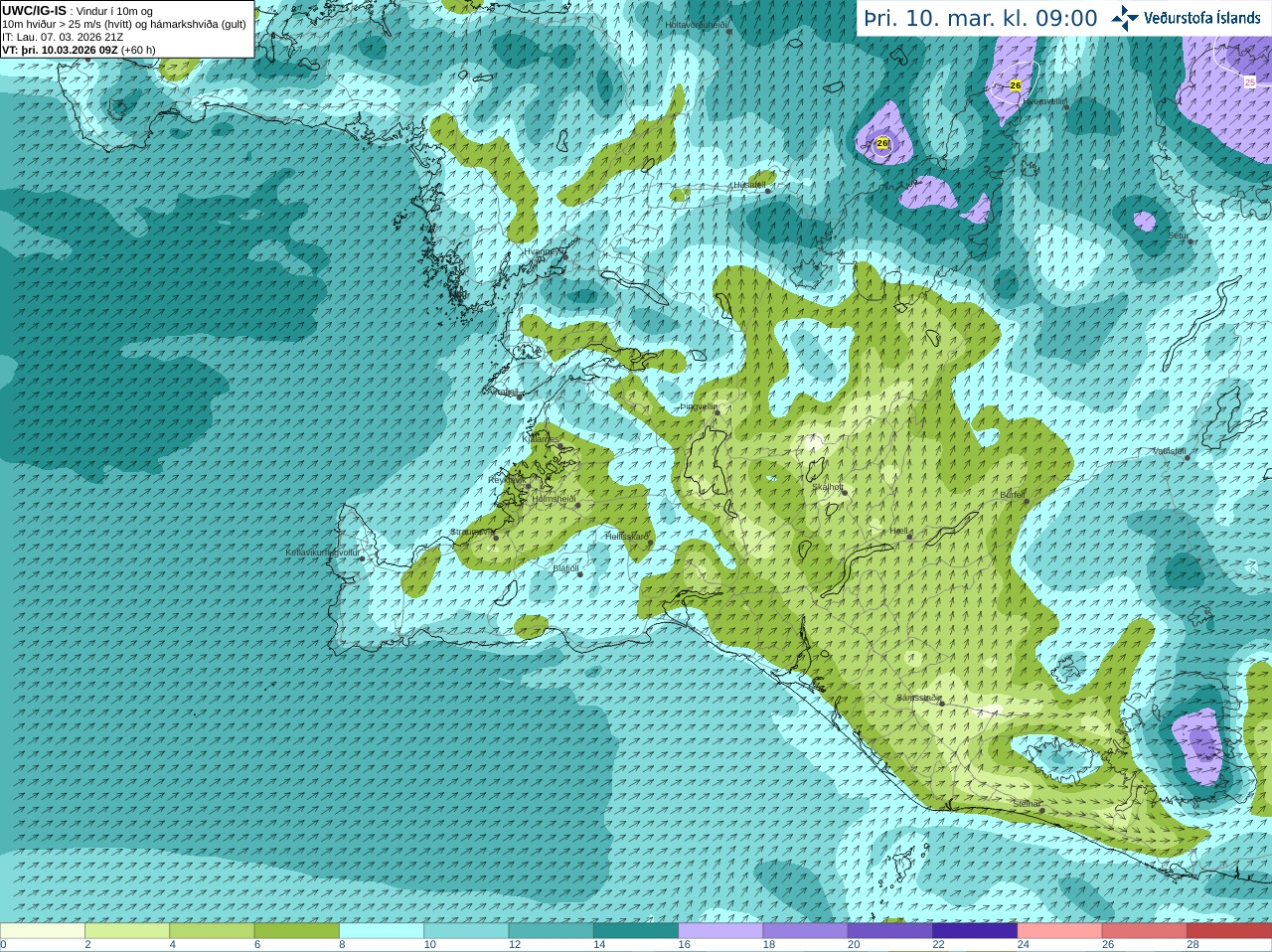Viewport: 1272px width, 952px height.
Task: Click the Setur station marker
Action: point(1191,240)
